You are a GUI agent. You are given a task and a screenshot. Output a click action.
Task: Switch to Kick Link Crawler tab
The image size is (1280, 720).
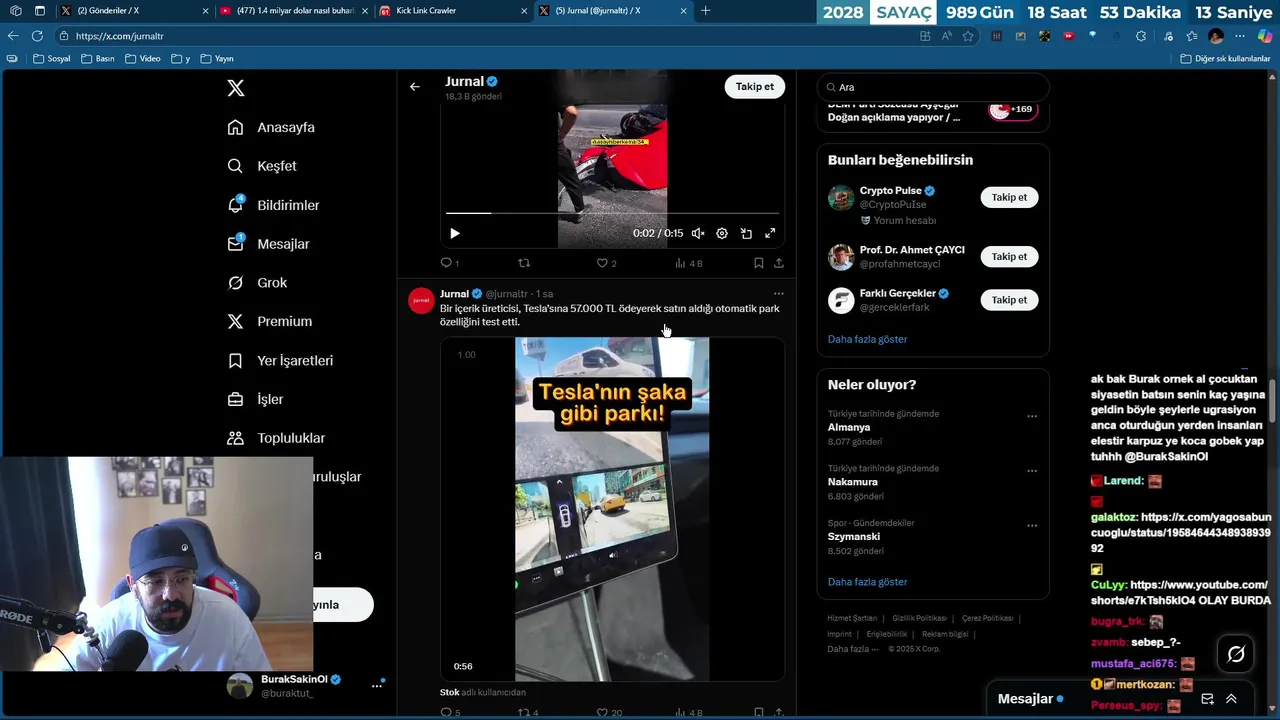click(454, 10)
